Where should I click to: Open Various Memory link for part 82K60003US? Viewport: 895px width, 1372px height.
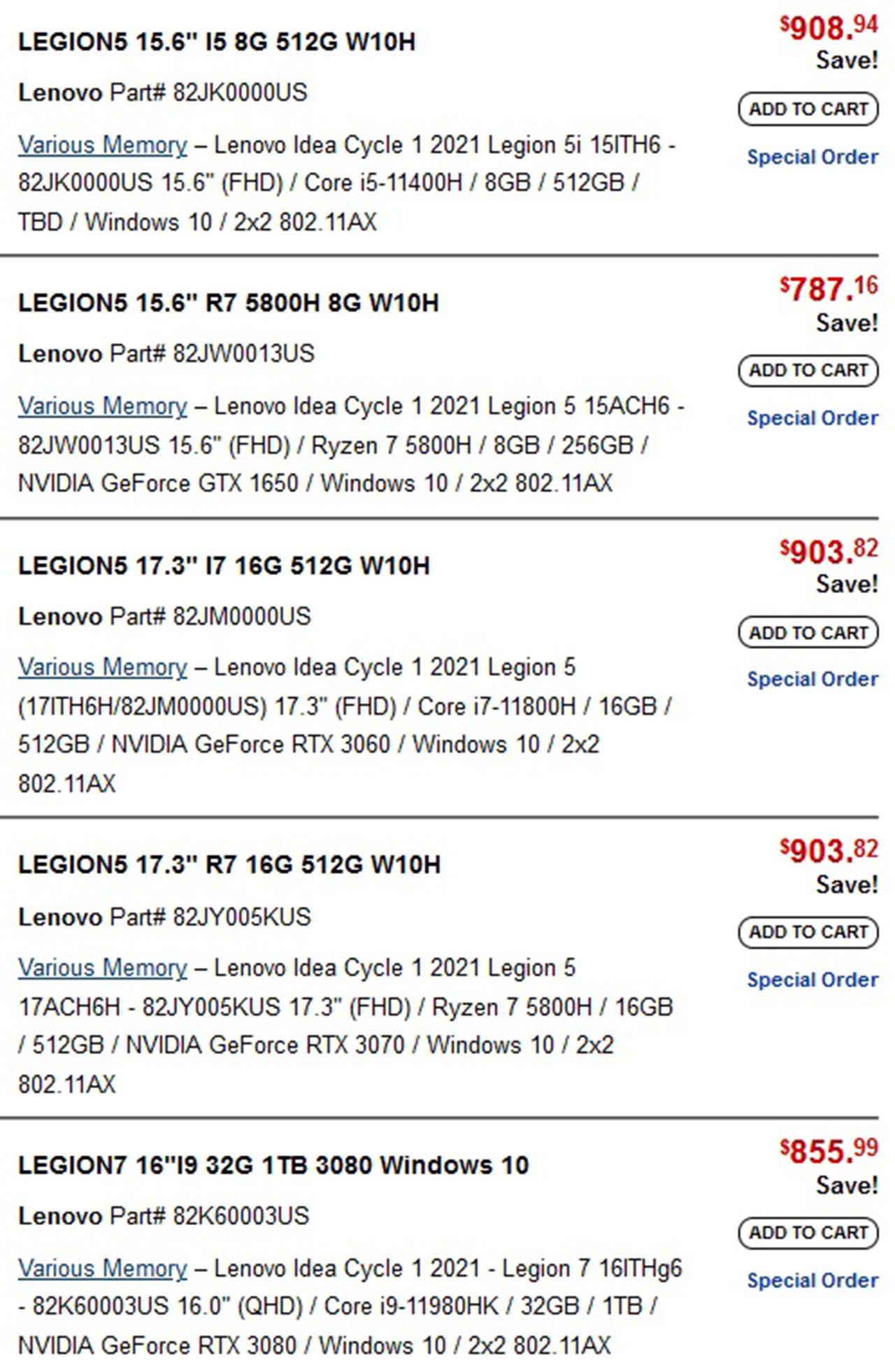103,1269
